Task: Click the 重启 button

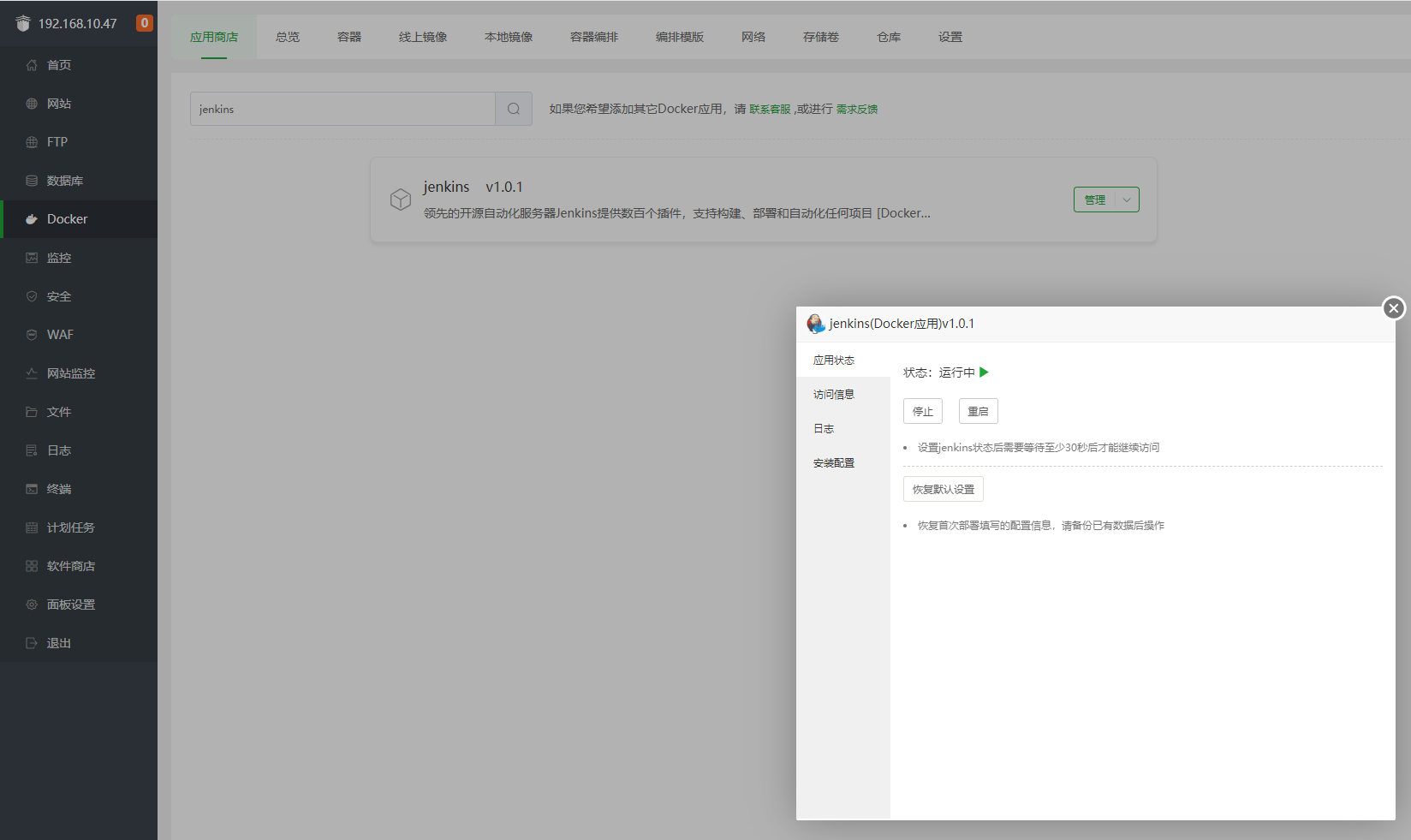Action: coord(979,411)
